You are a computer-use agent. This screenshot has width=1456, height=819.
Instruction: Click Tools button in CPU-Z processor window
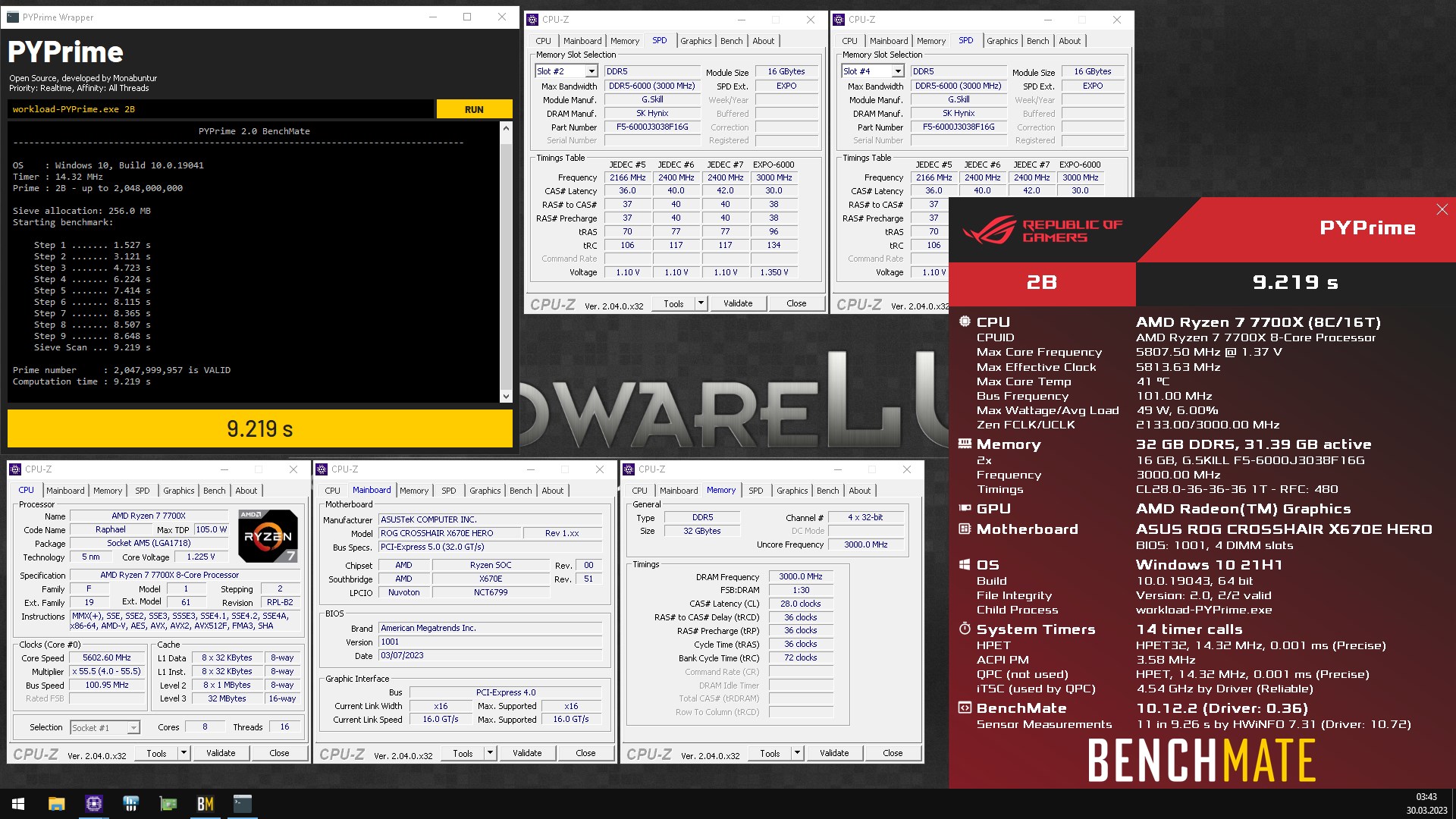(156, 753)
